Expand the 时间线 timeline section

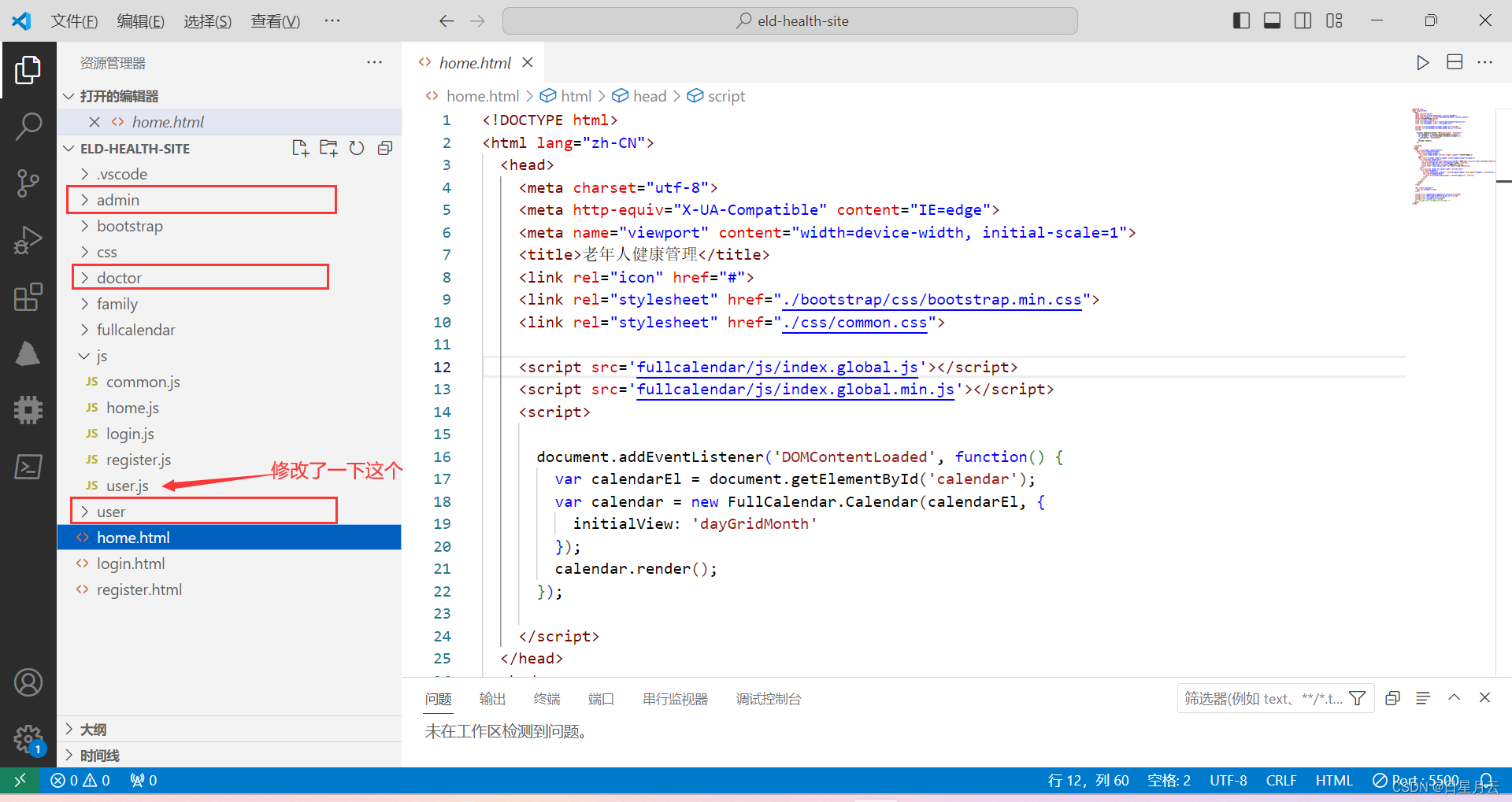[229, 756]
